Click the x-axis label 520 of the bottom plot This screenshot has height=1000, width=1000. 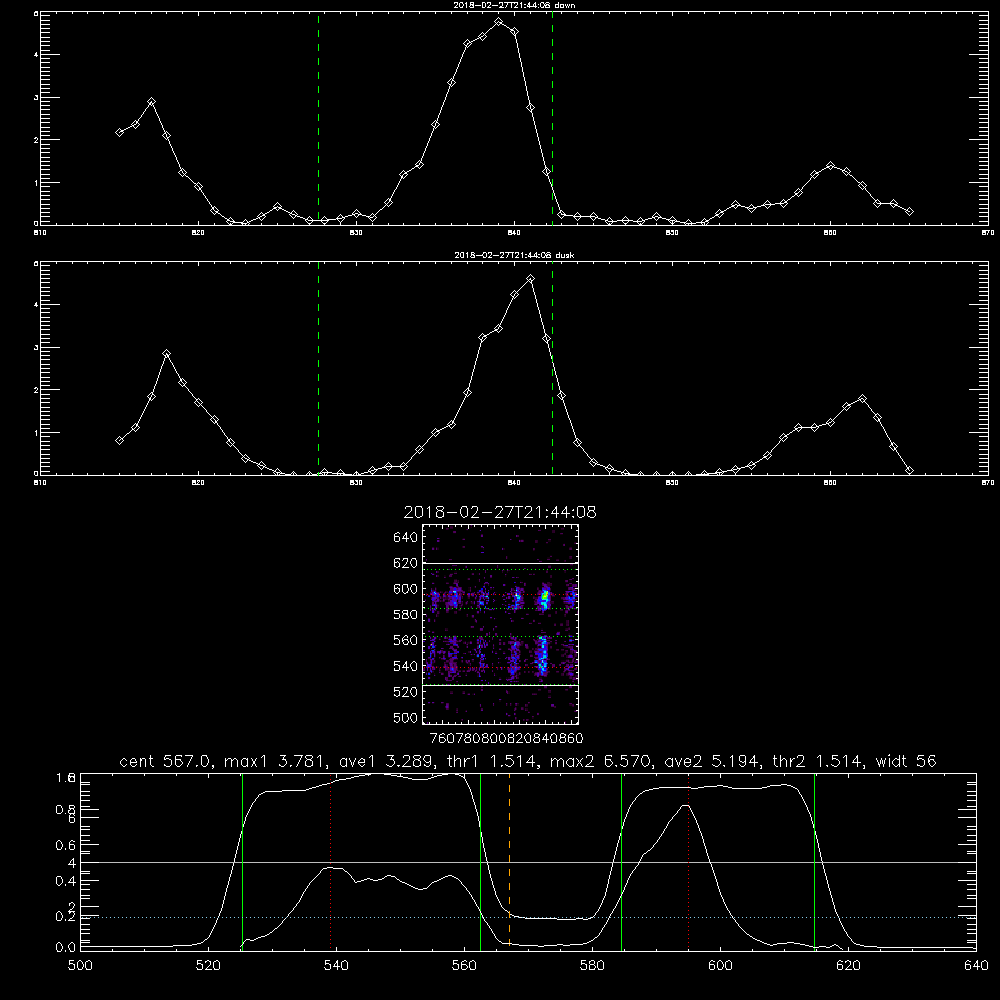208,965
